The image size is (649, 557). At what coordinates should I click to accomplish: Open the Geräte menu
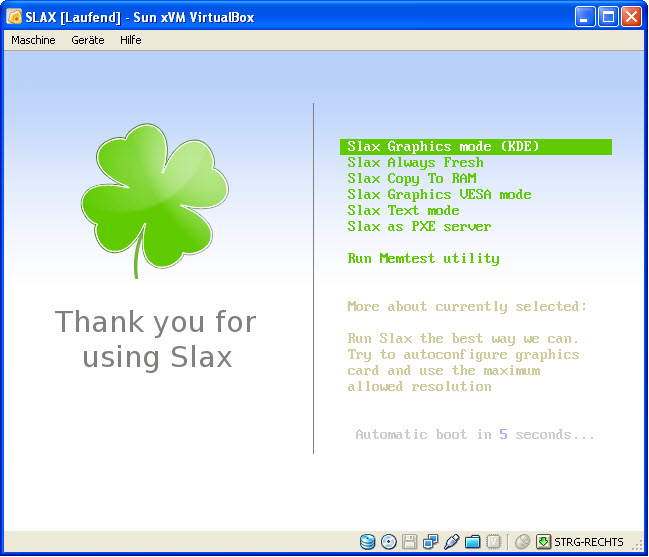[88, 40]
